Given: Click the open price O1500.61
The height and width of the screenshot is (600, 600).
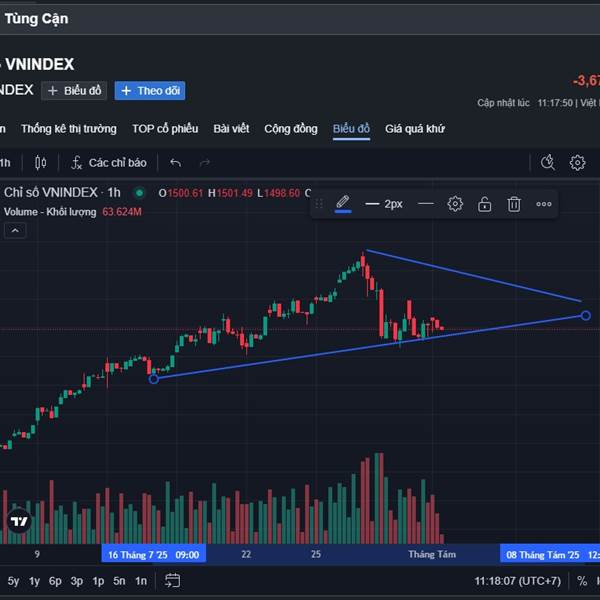Looking at the screenshot, I should (180, 193).
